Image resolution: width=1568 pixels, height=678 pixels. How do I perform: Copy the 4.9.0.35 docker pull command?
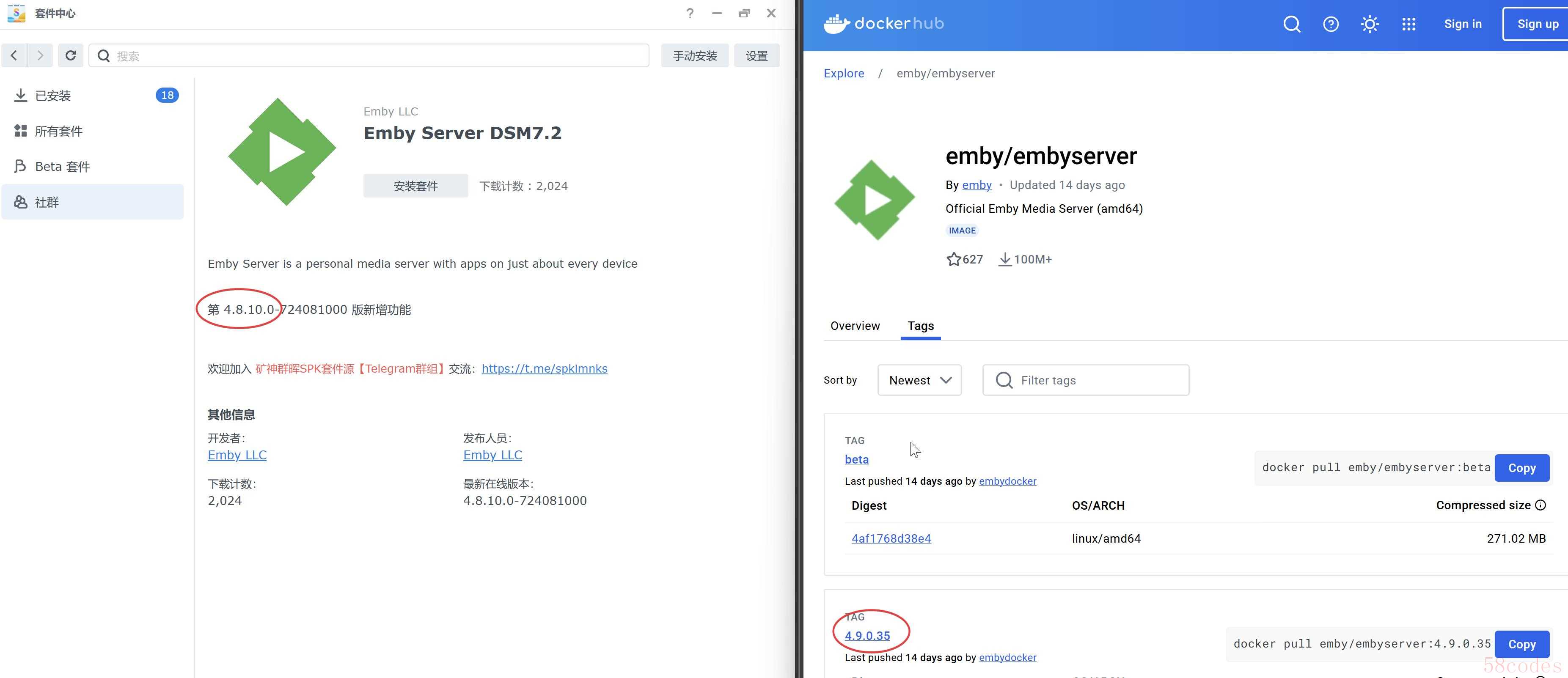click(1522, 644)
